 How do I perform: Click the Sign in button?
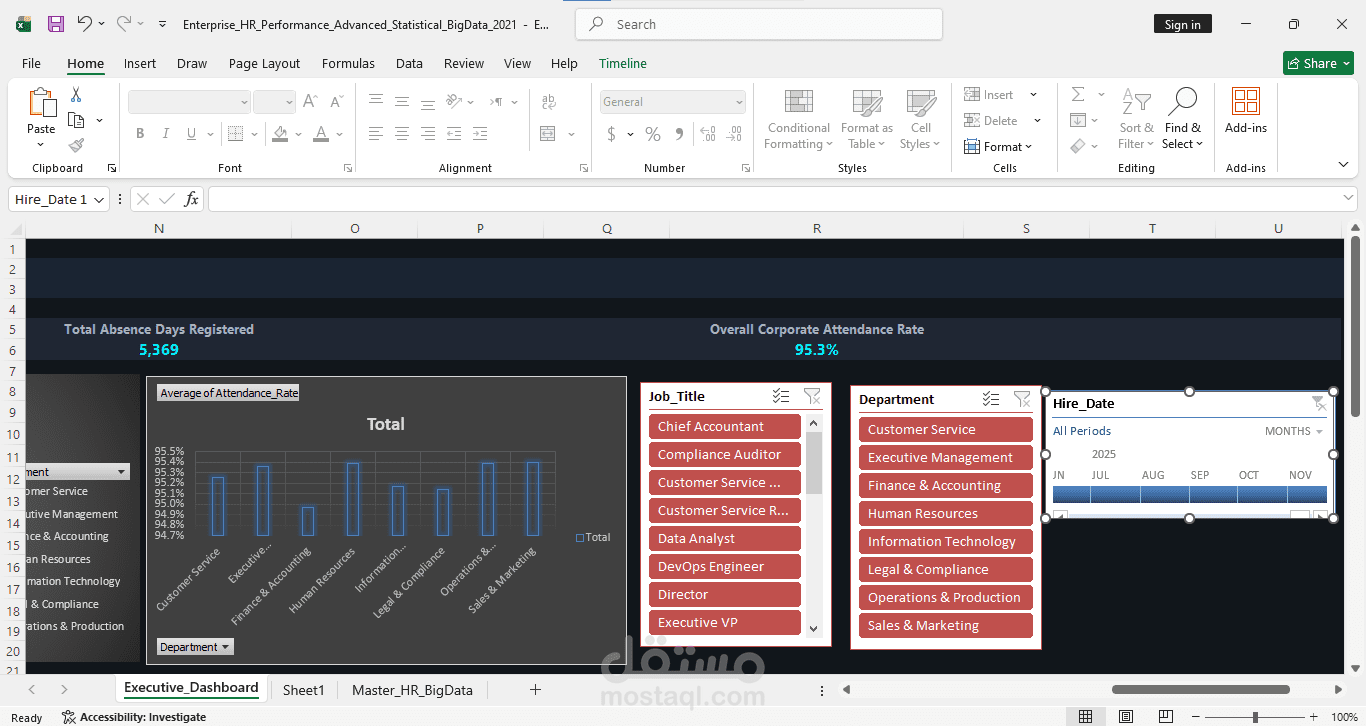(x=1182, y=25)
